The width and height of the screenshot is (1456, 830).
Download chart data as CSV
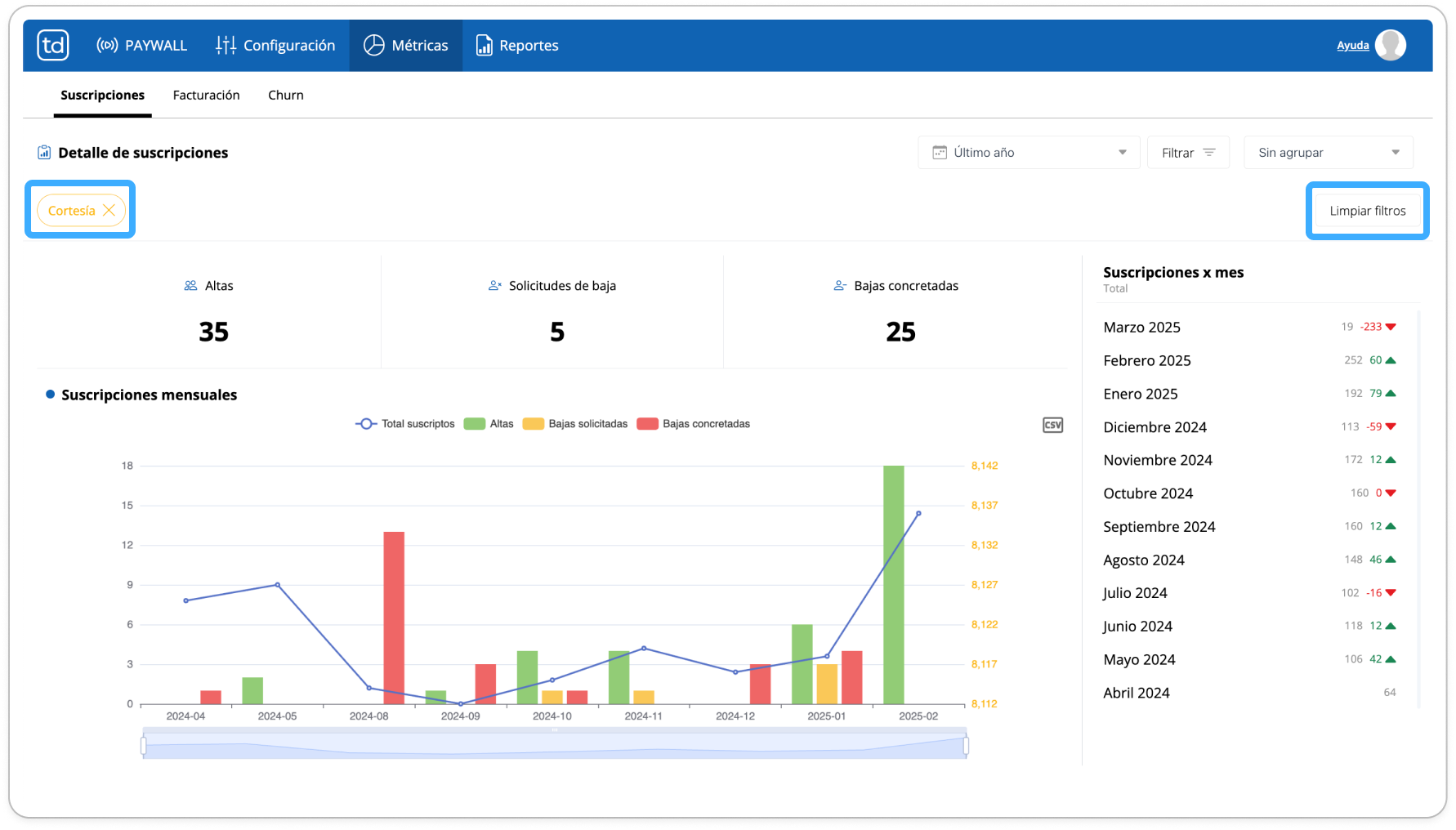coord(1052,425)
